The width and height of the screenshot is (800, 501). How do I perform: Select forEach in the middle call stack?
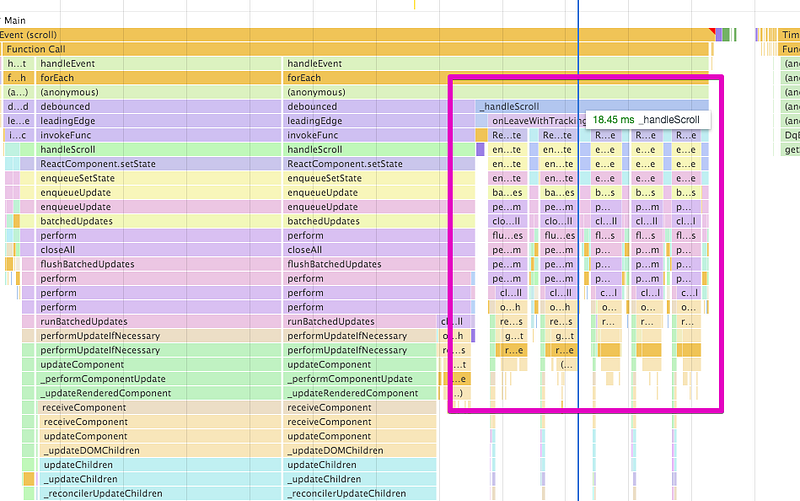tap(495, 78)
